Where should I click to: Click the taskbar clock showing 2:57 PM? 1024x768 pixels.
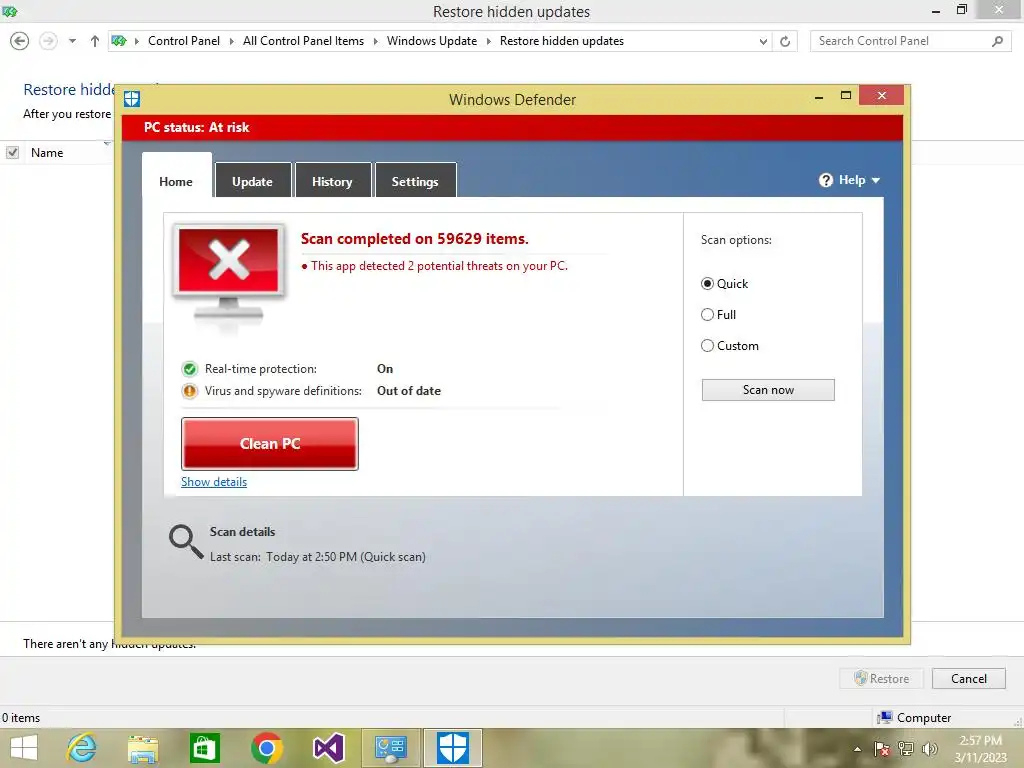980,749
